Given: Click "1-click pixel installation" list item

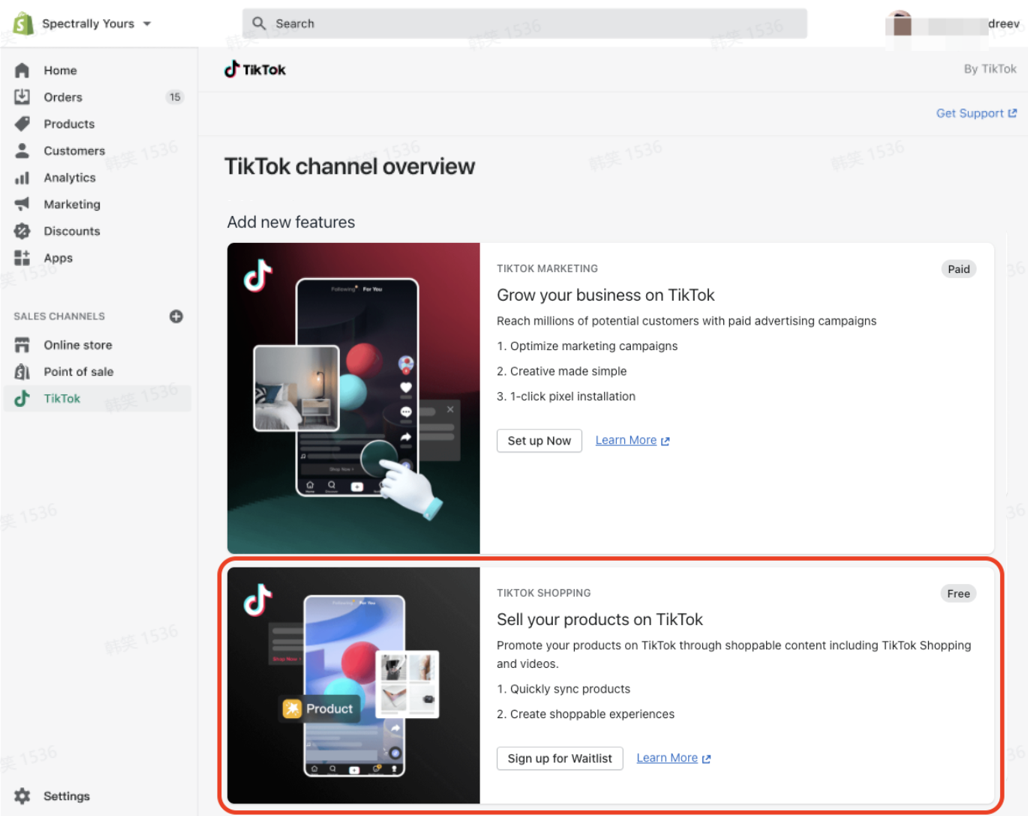Looking at the screenshot, I should [566, 397].
